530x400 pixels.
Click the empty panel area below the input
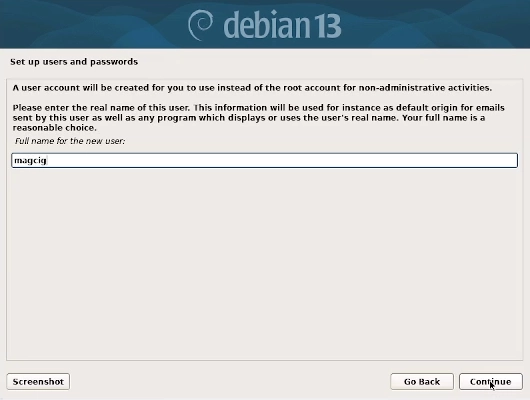pos(265,264)
